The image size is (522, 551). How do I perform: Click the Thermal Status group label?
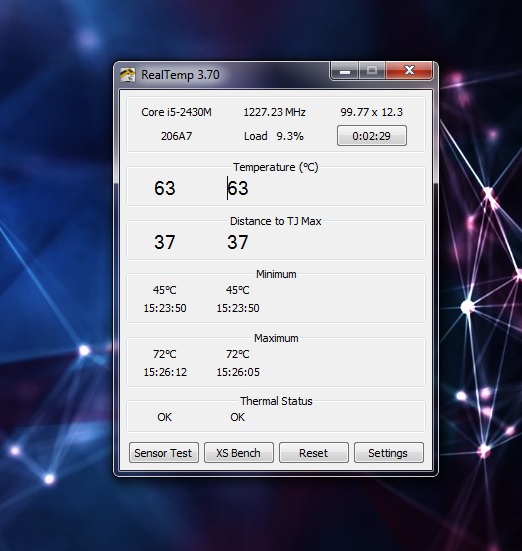[x=276, y=401]
